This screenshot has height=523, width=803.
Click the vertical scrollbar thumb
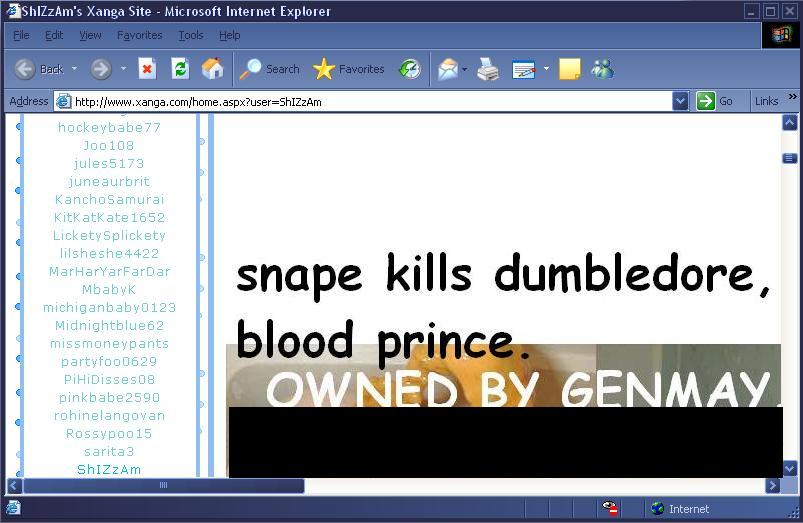[x=790, y=158]
